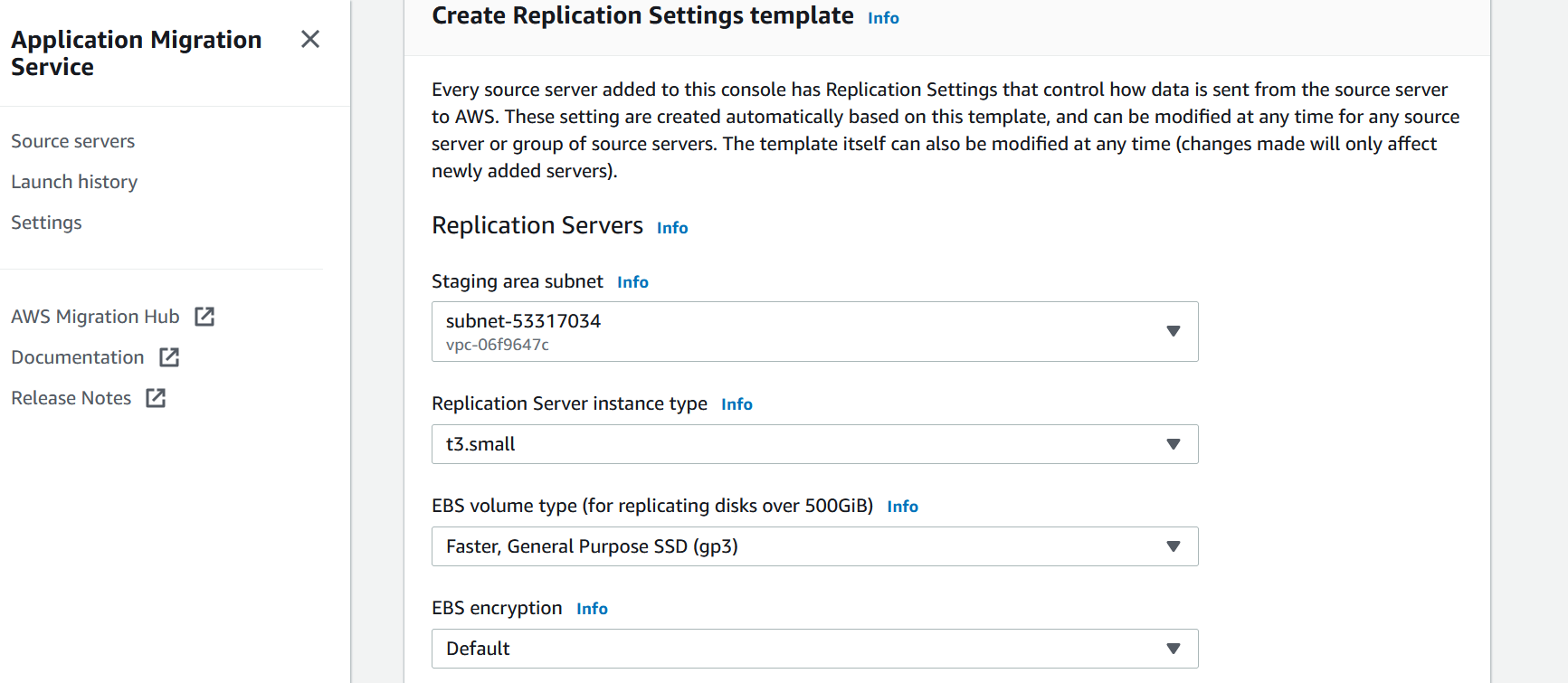The image size is (1568, 683).
Task: Click the external-link icon beside Documentation
Action: tap(169, 357)
